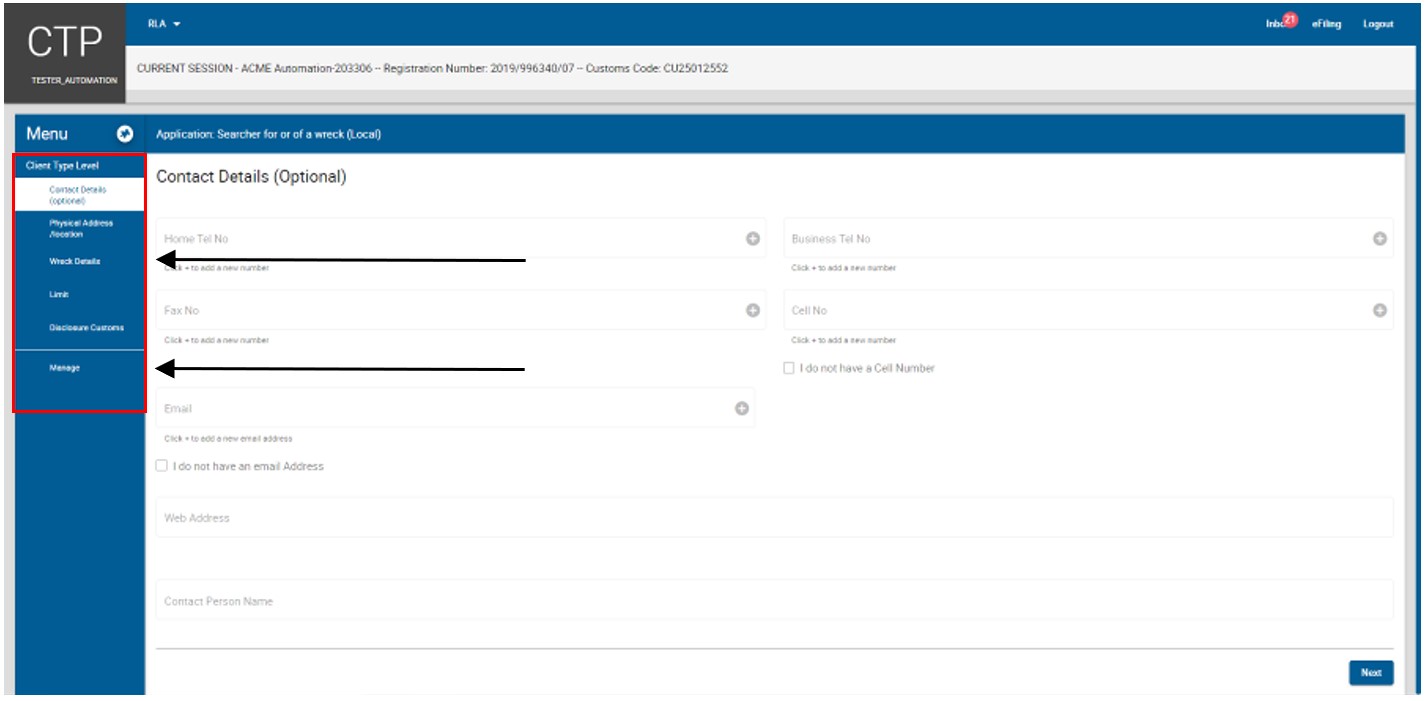
Task: Focus the Contact Person Name field
Action: tap(774, 600)
